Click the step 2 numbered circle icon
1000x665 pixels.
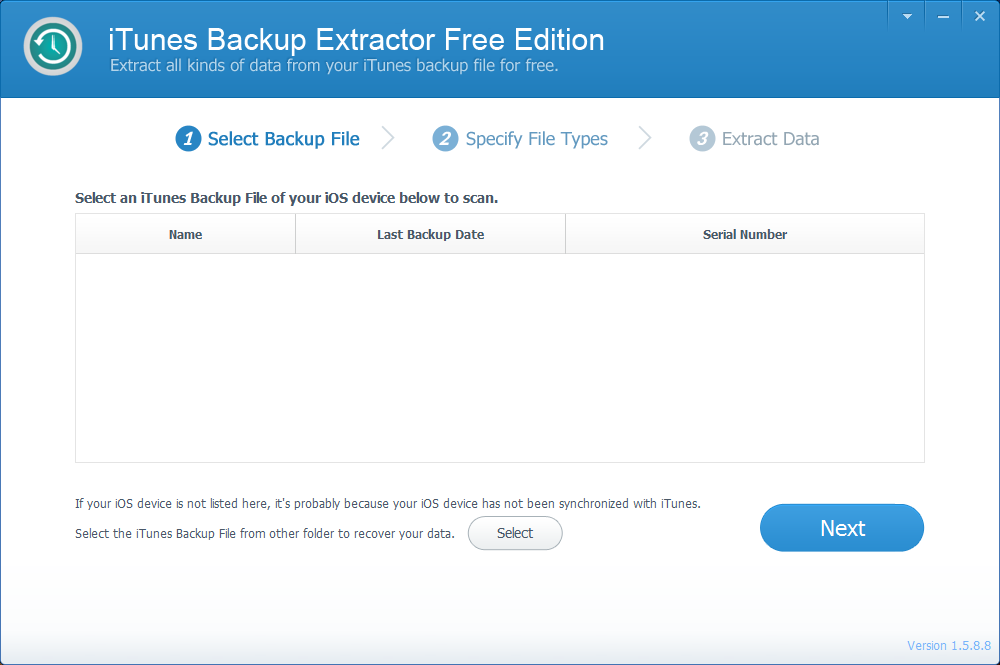(445, 138)
